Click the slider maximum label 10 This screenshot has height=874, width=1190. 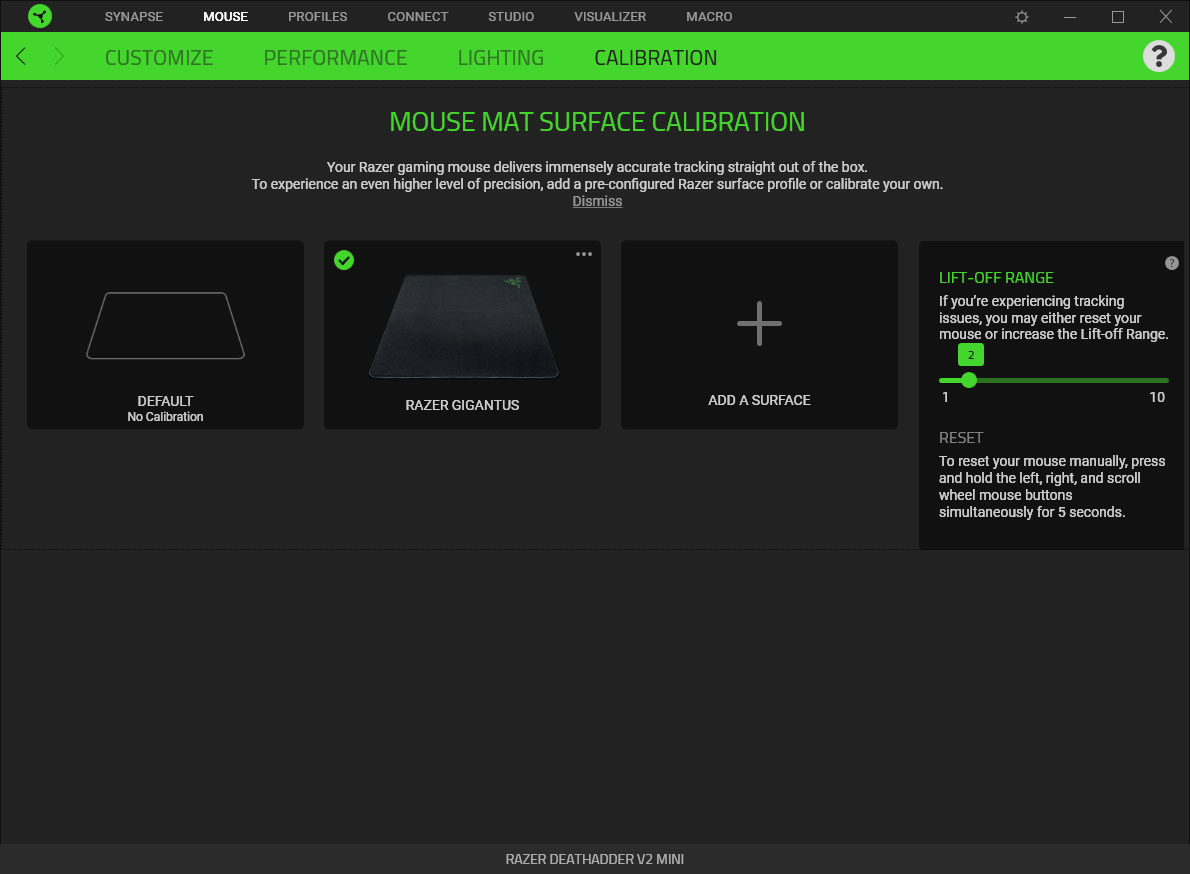click(x=1157, y=397)
